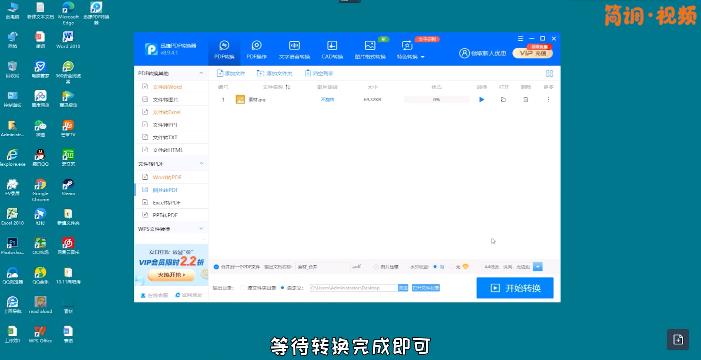Open the page size settings blue dropdown
The height and width of the screenshot is (360, 701).
tap(538, 267)
